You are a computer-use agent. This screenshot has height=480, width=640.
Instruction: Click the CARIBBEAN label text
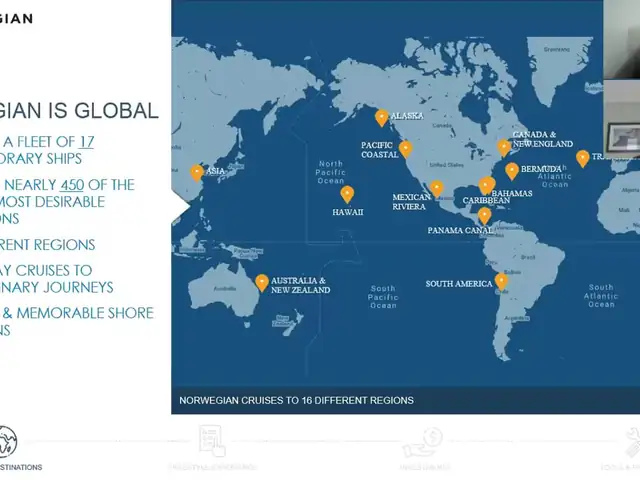pyautogui.click(x=486, y=201)
